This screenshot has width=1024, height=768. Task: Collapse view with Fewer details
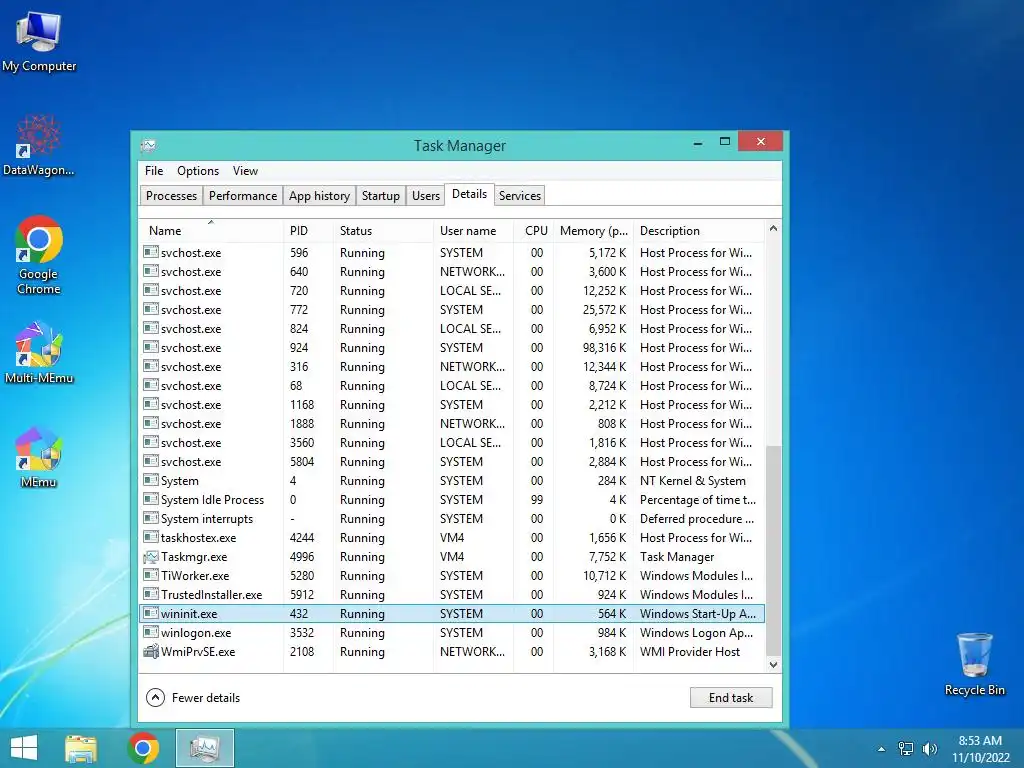click(193, 697)
